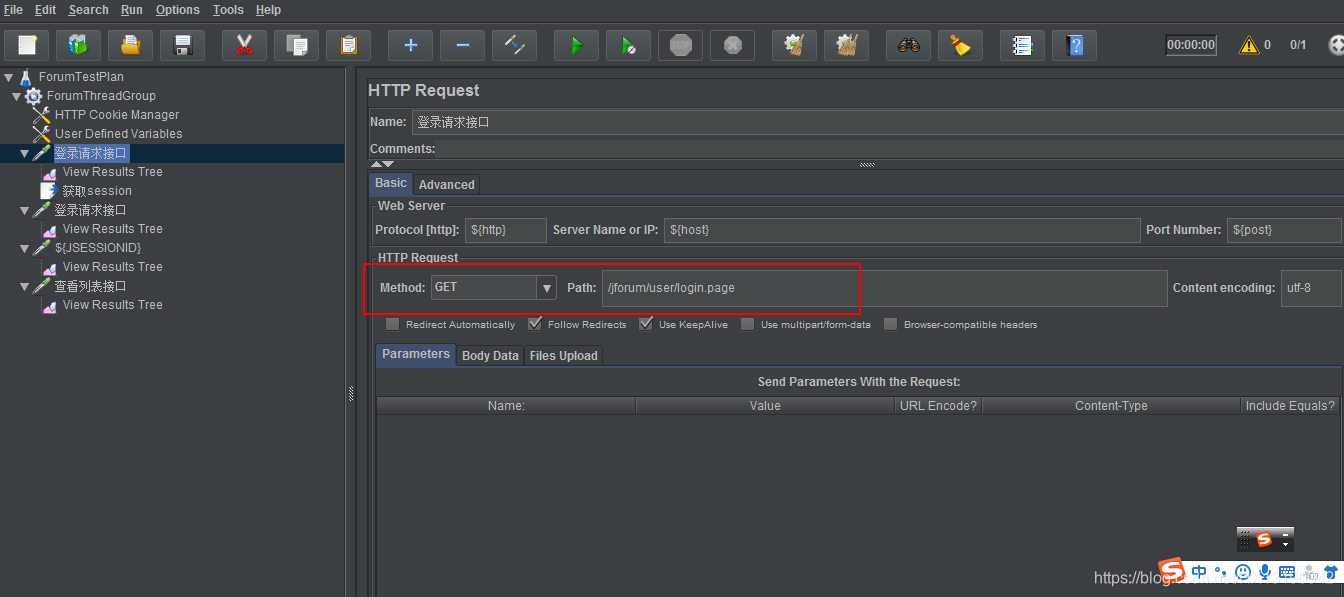The height and width of the screenshot is (597, 1344).
Task: Select 获取session in the tree
Action: click(97, 191)
